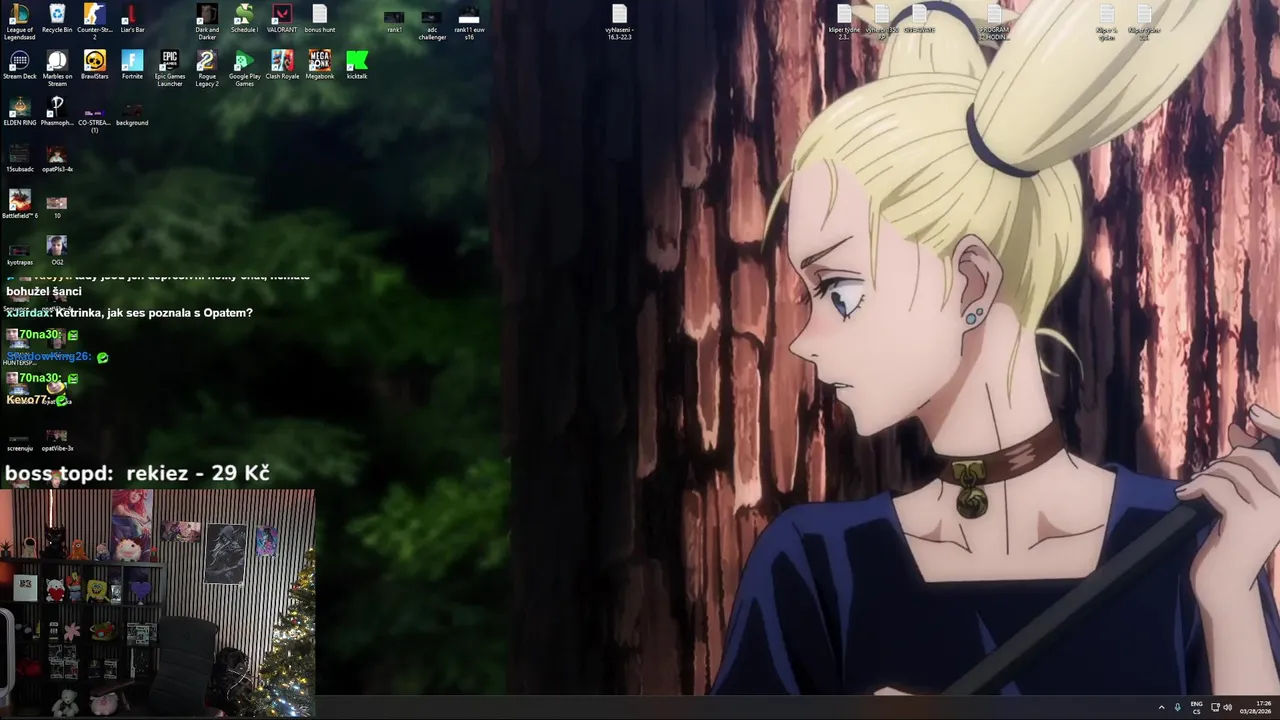Select the Battlefield 6 shortcut
This screenshot has width=1280, height=720.
point(19,204)
